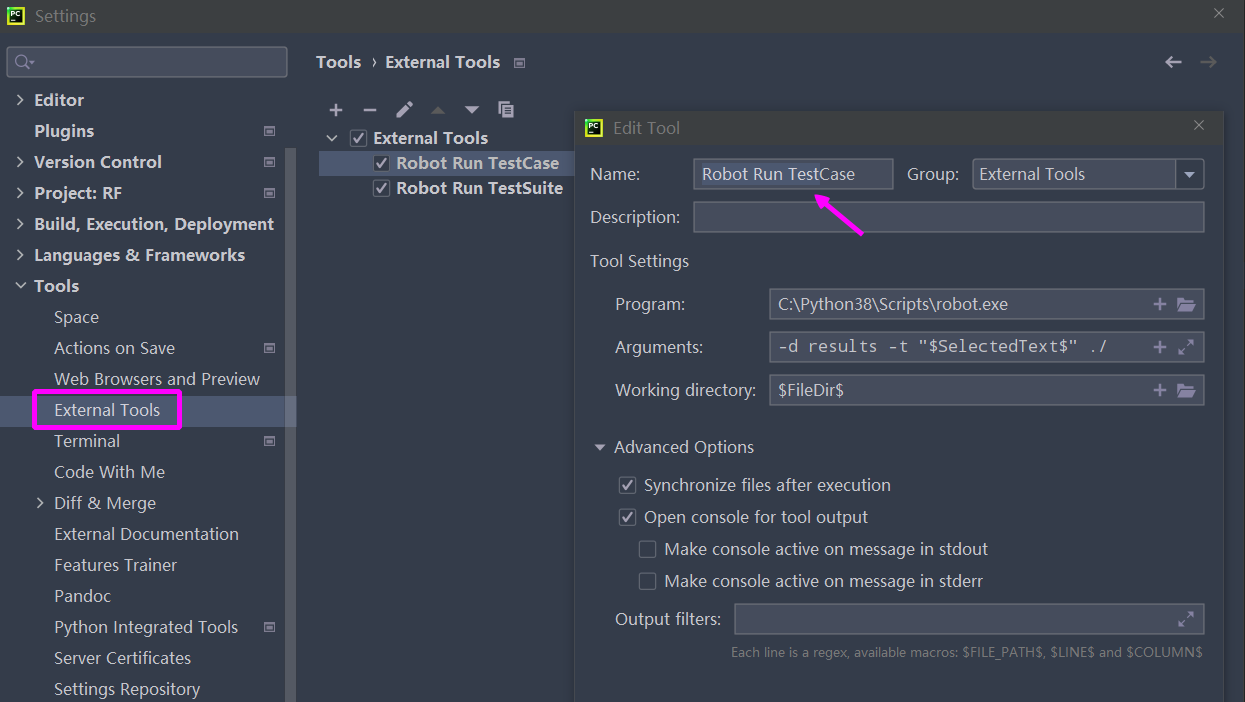Expand the Arguments field with the diagonal-arrows icon

tap(1186, 346)
